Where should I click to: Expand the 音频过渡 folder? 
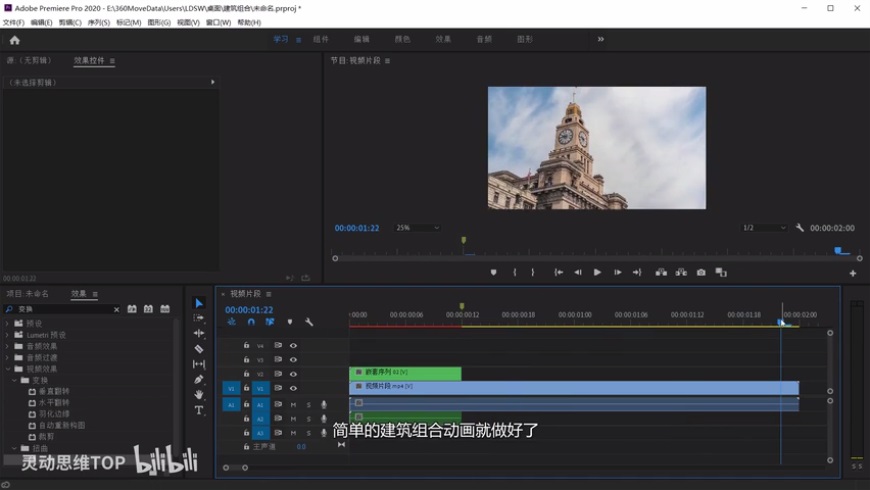(x=7, y=357)
